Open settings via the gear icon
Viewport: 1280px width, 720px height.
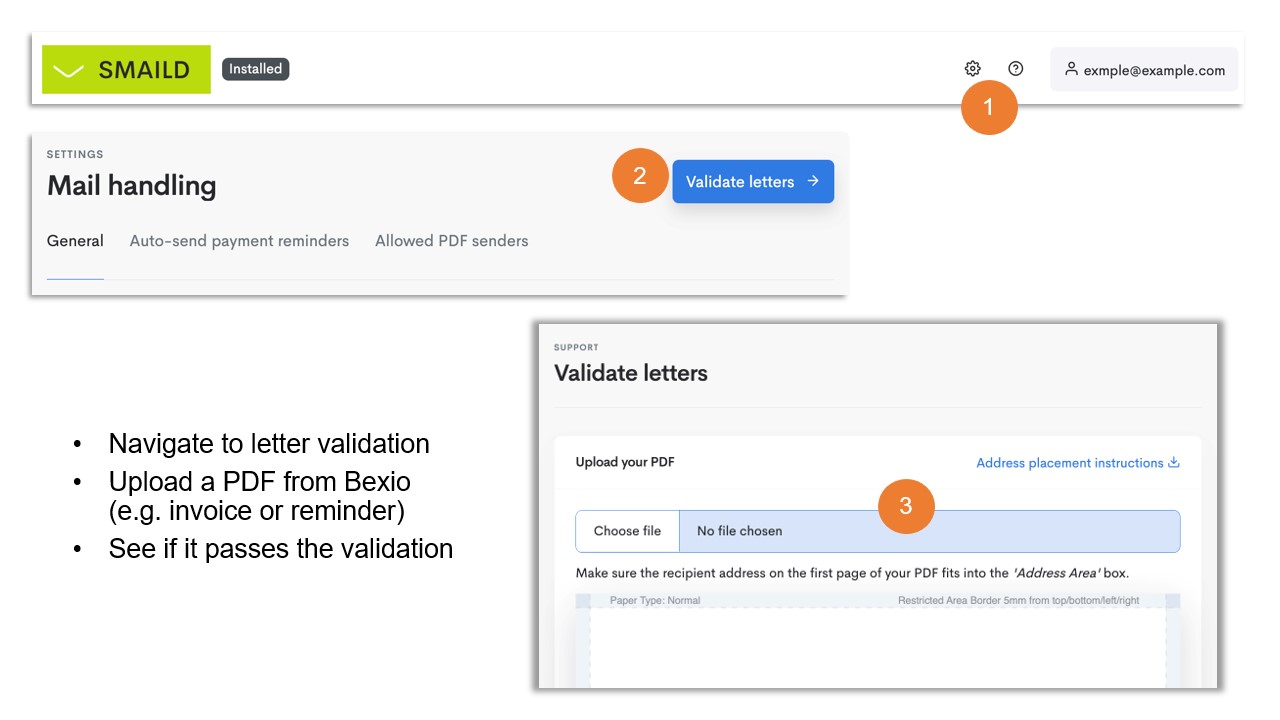pos(972,69)
